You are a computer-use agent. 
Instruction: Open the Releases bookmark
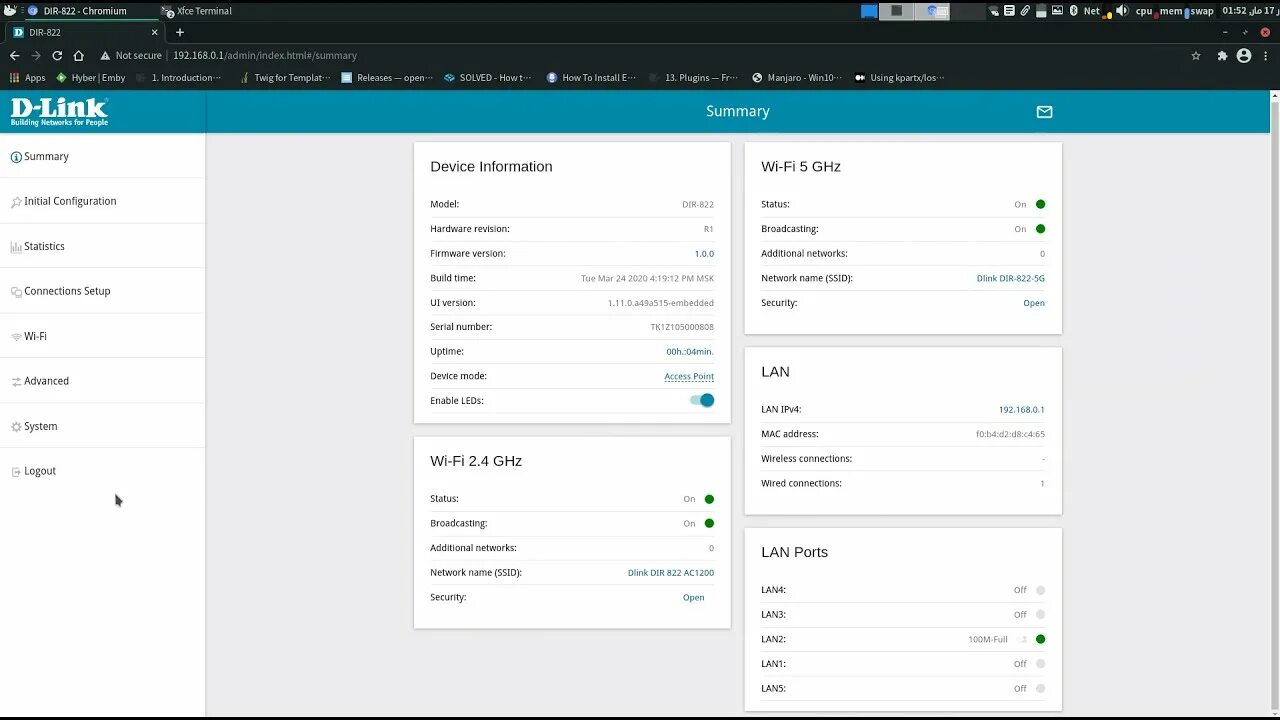[x=387, y=78]
